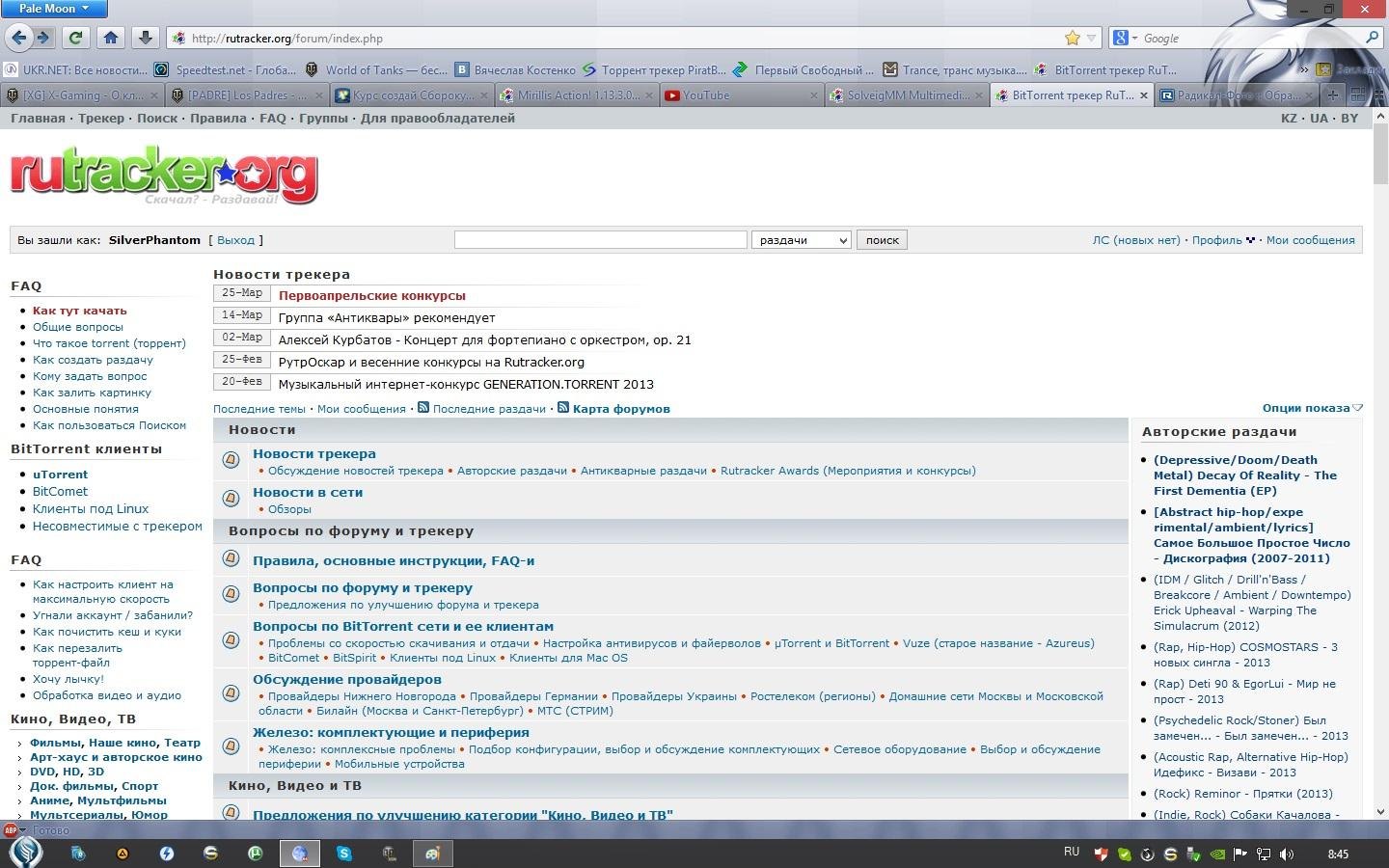Click the browser Back arrow button
Screen dimensions: 1389x868
coord(19,38)
